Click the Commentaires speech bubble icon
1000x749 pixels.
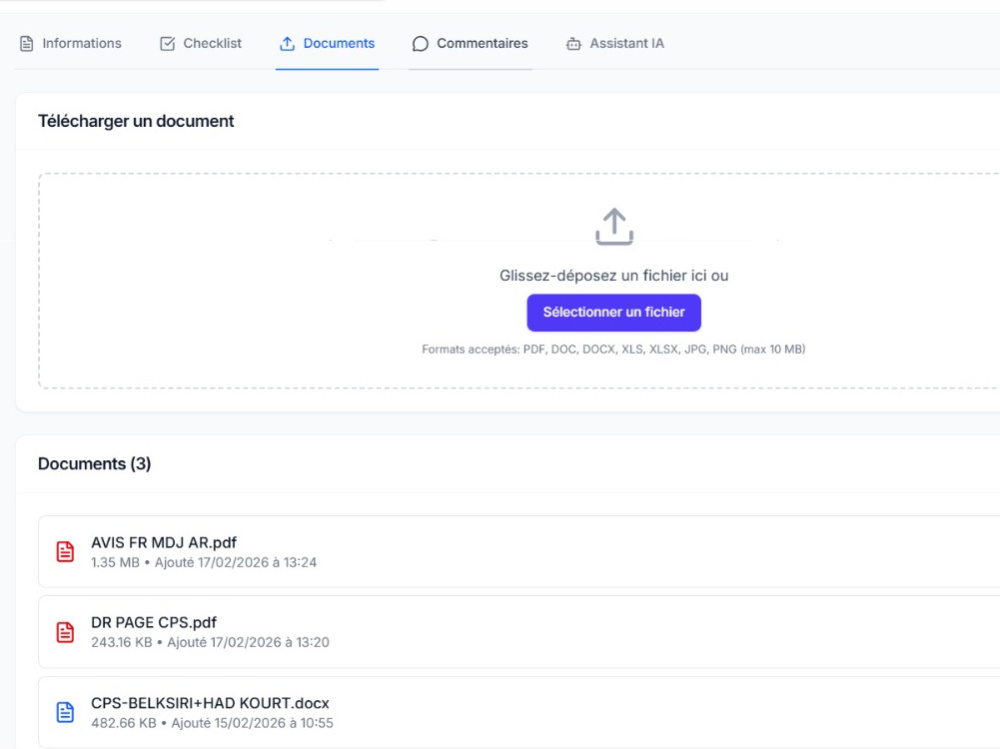(x=420, y=43)
